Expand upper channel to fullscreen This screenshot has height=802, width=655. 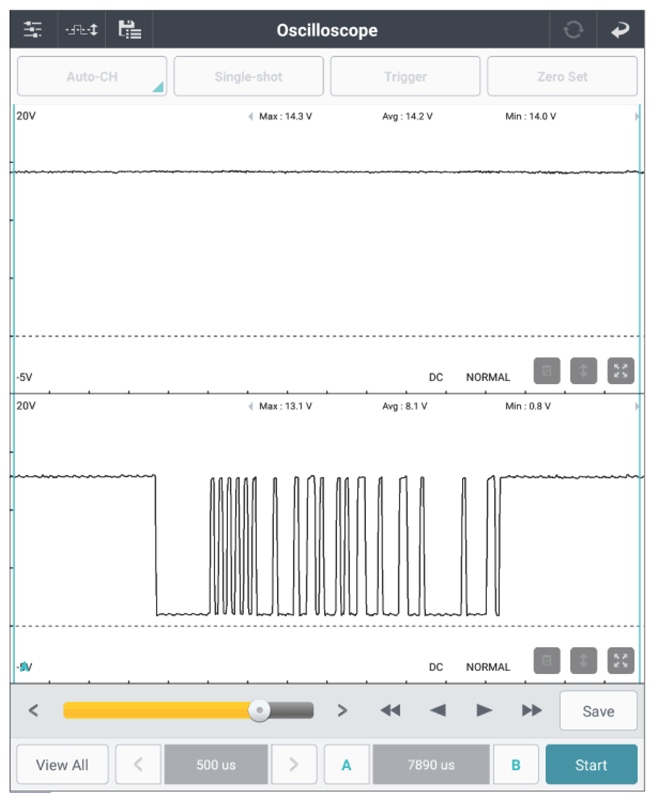pyautogui.click(x=621, y=371)
